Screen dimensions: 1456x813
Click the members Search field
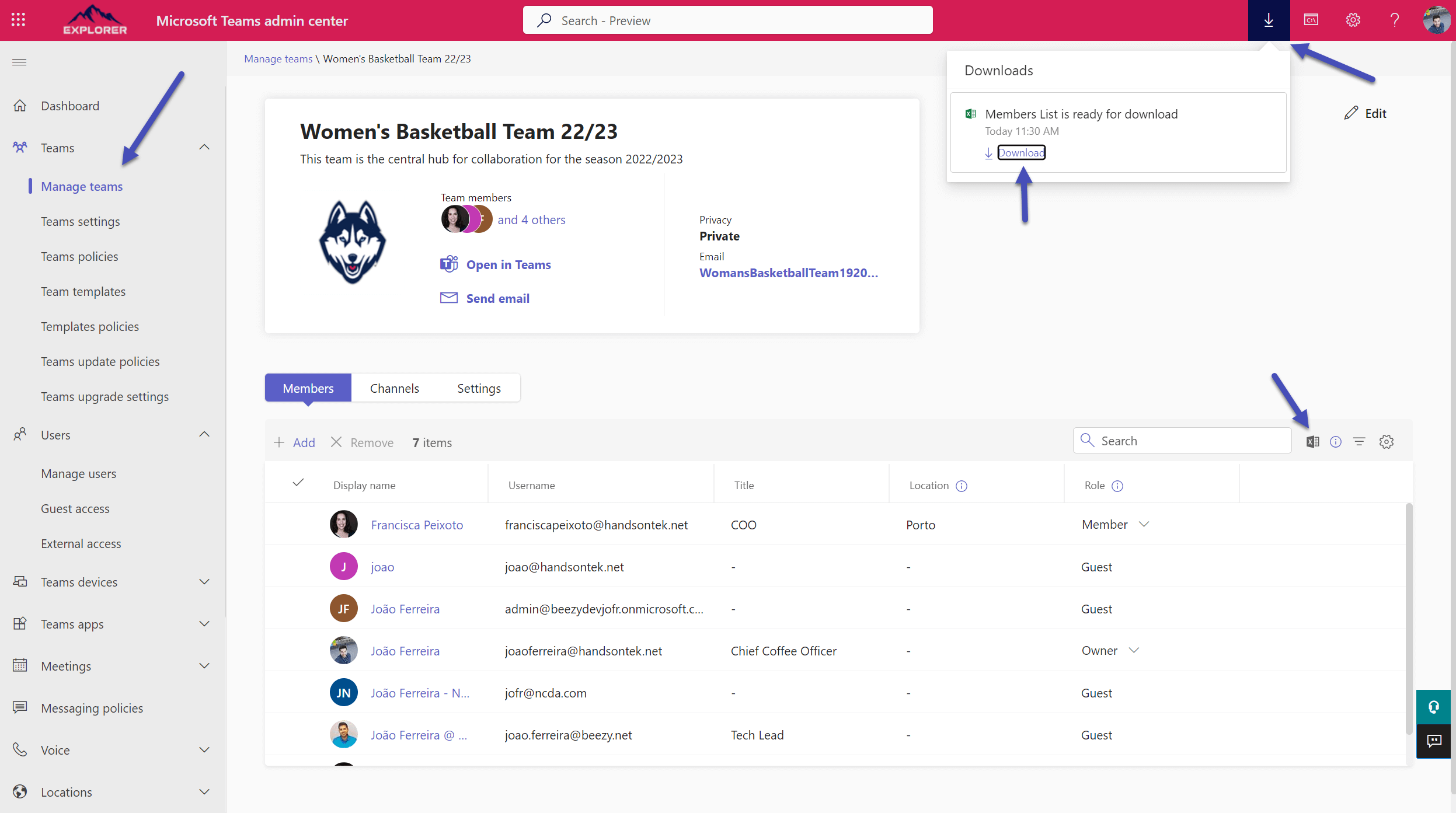tap(1182, 441)
